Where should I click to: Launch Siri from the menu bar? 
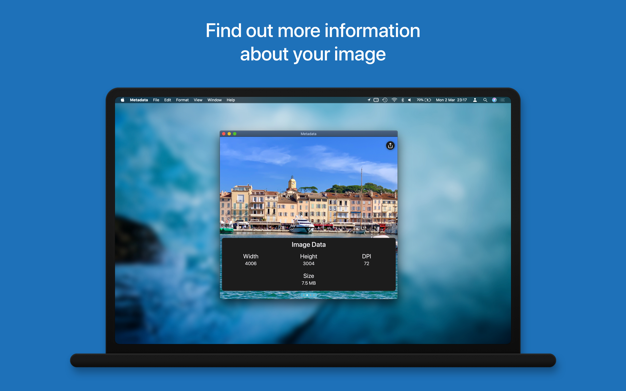point(494,100)
